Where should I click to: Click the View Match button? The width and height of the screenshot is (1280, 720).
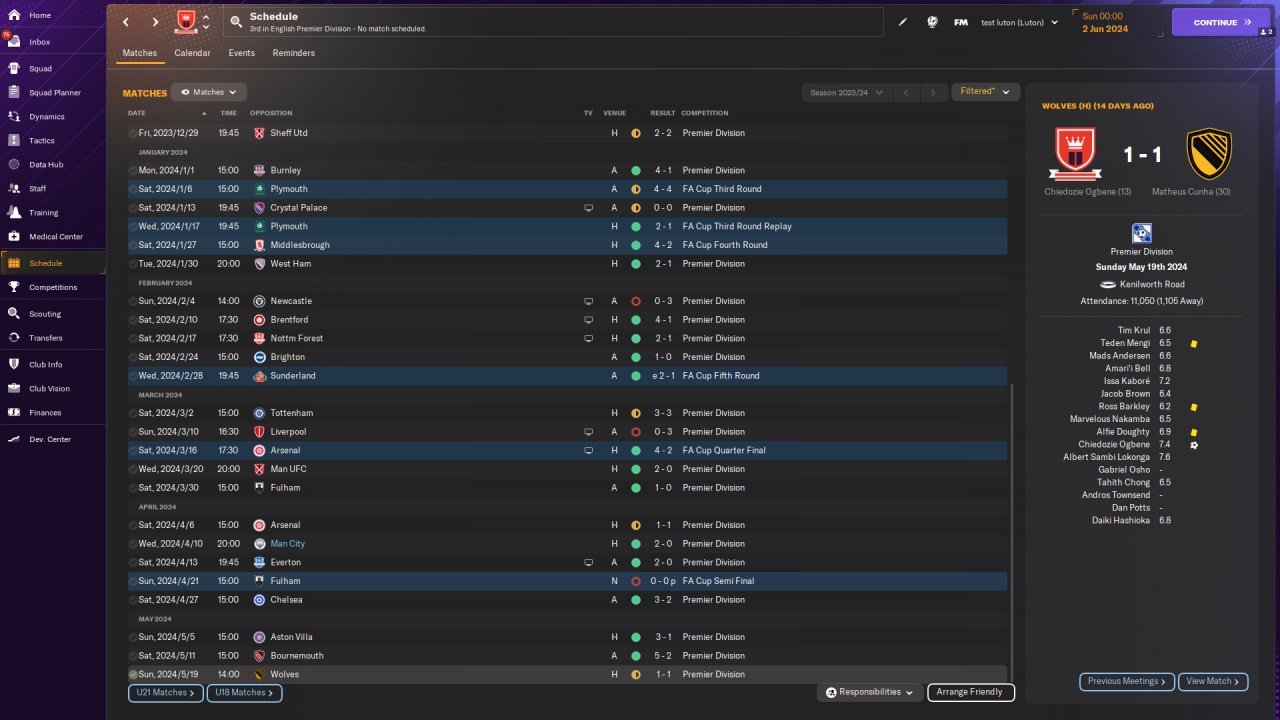[x=1213, y=681]
